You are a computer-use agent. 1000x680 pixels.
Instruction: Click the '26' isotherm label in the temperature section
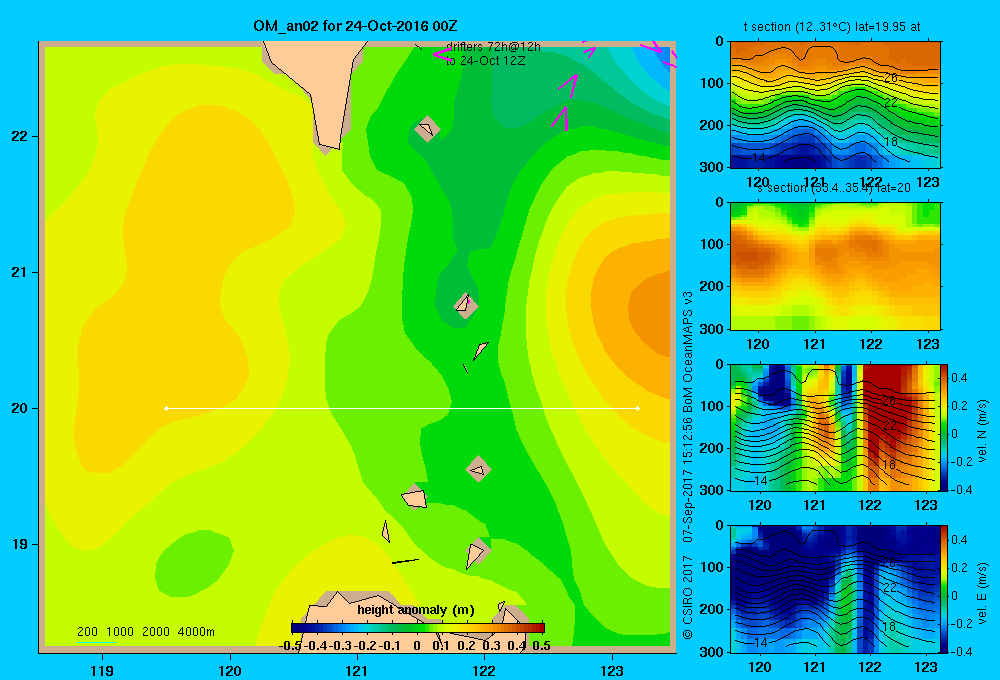[890, 78]
